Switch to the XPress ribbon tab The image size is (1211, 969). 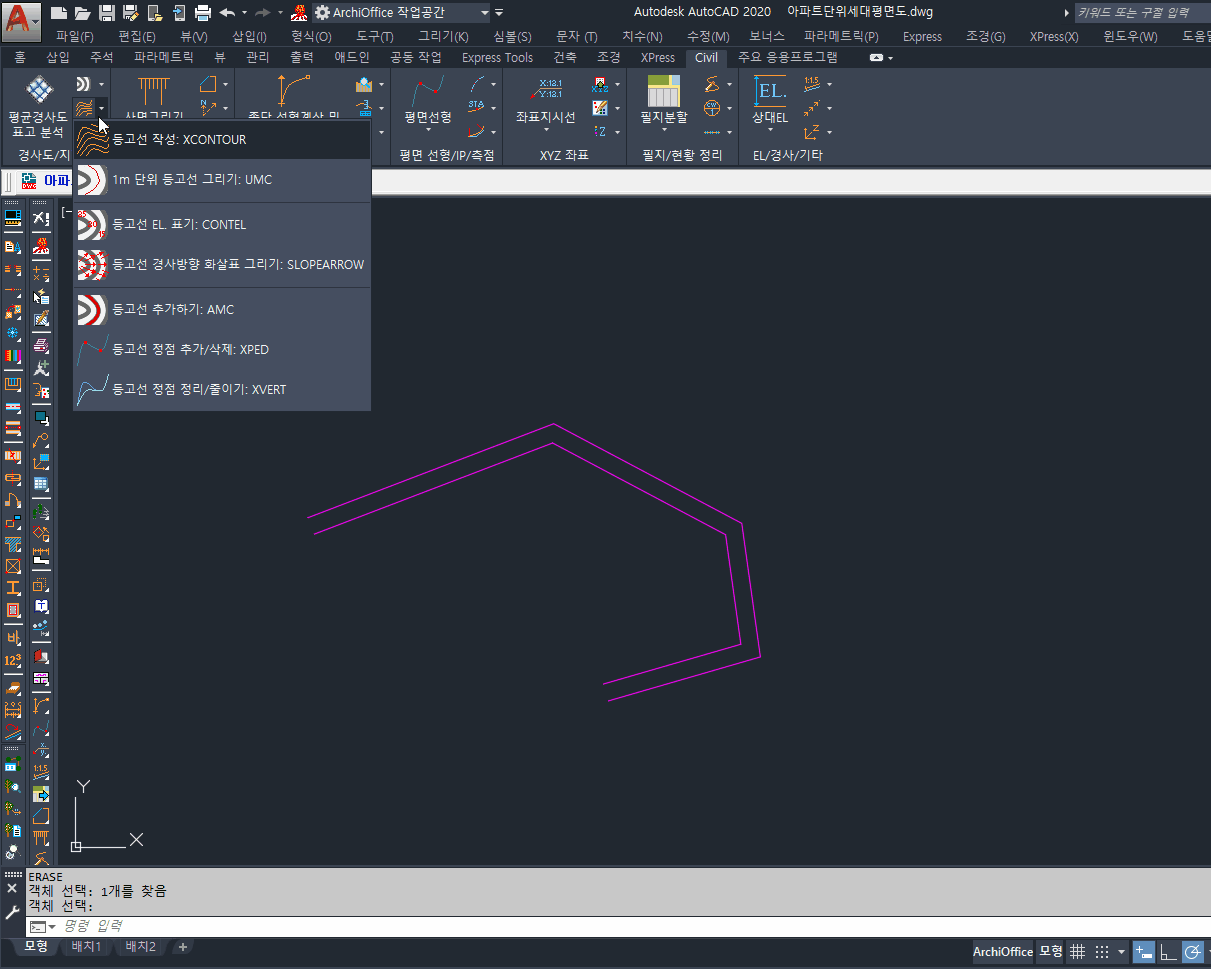(x=658, y=58)
